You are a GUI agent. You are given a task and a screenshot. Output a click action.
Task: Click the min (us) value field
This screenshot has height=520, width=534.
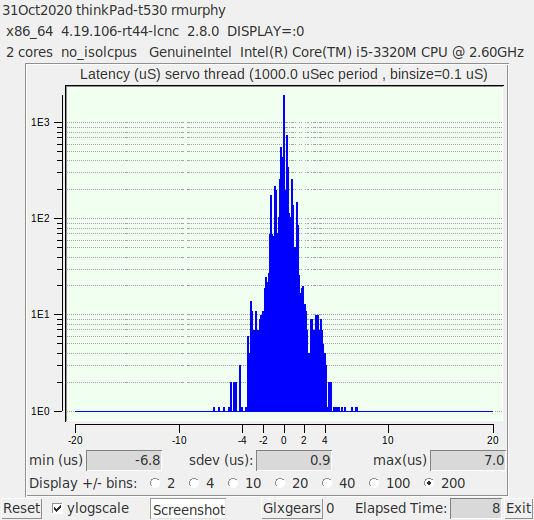pyautogui.click(x=124, y=460)
